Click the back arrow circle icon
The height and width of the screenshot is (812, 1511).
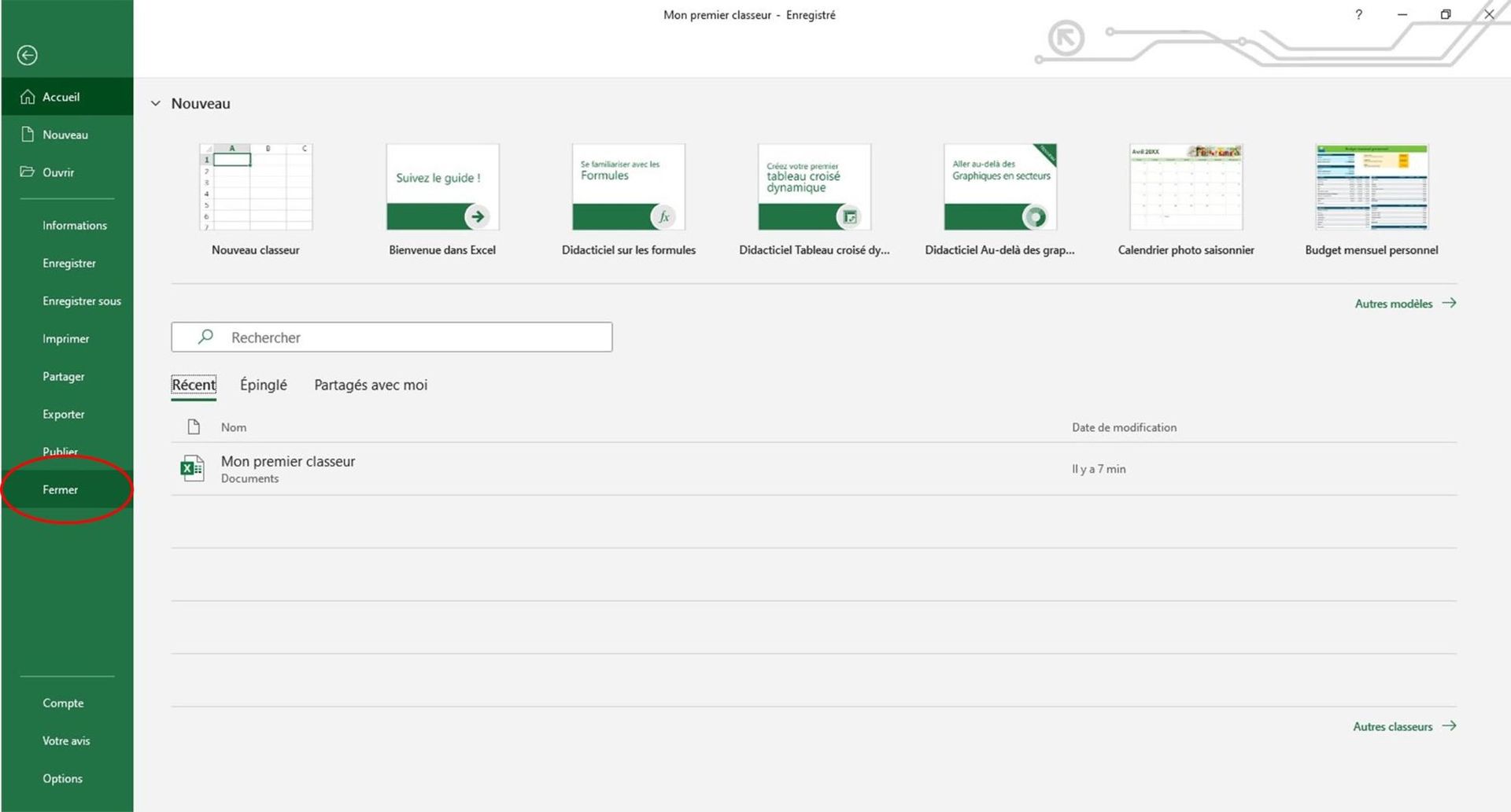click(28, 55)
